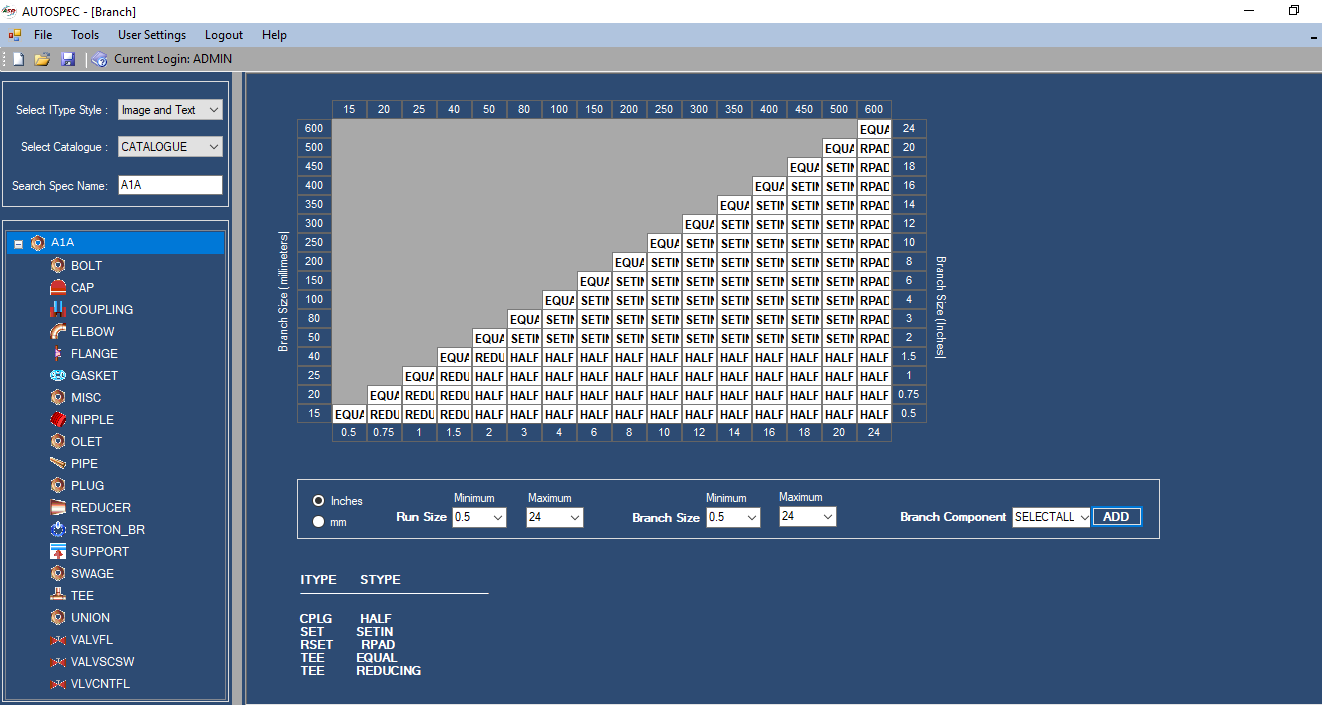Open the Tools menu
The height and width of the screenshot is (705, 1322).
pos(85,35)
